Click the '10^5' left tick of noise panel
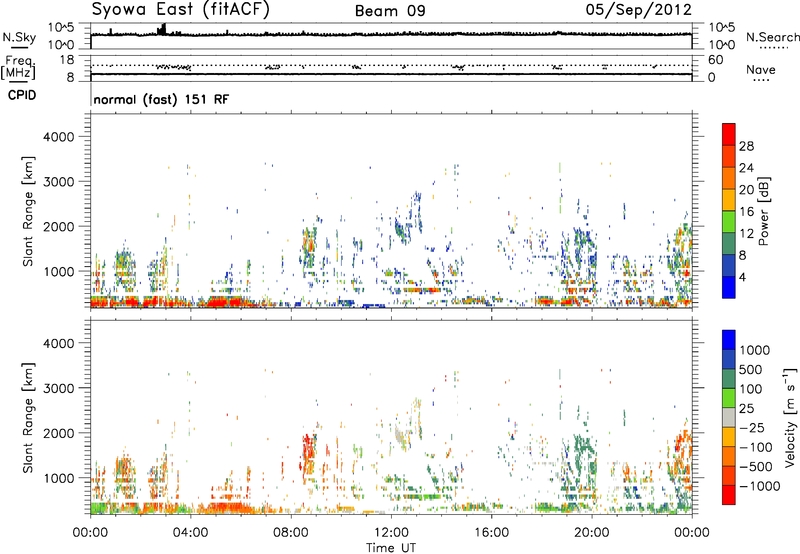 pos(61,27)
